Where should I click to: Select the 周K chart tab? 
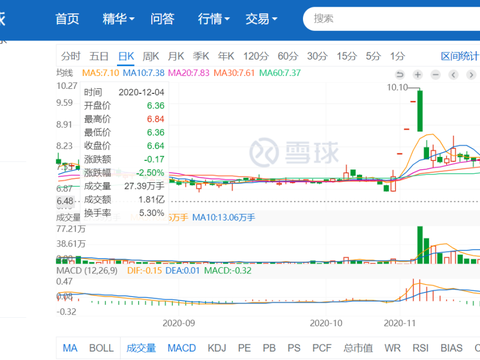(151, 56)
